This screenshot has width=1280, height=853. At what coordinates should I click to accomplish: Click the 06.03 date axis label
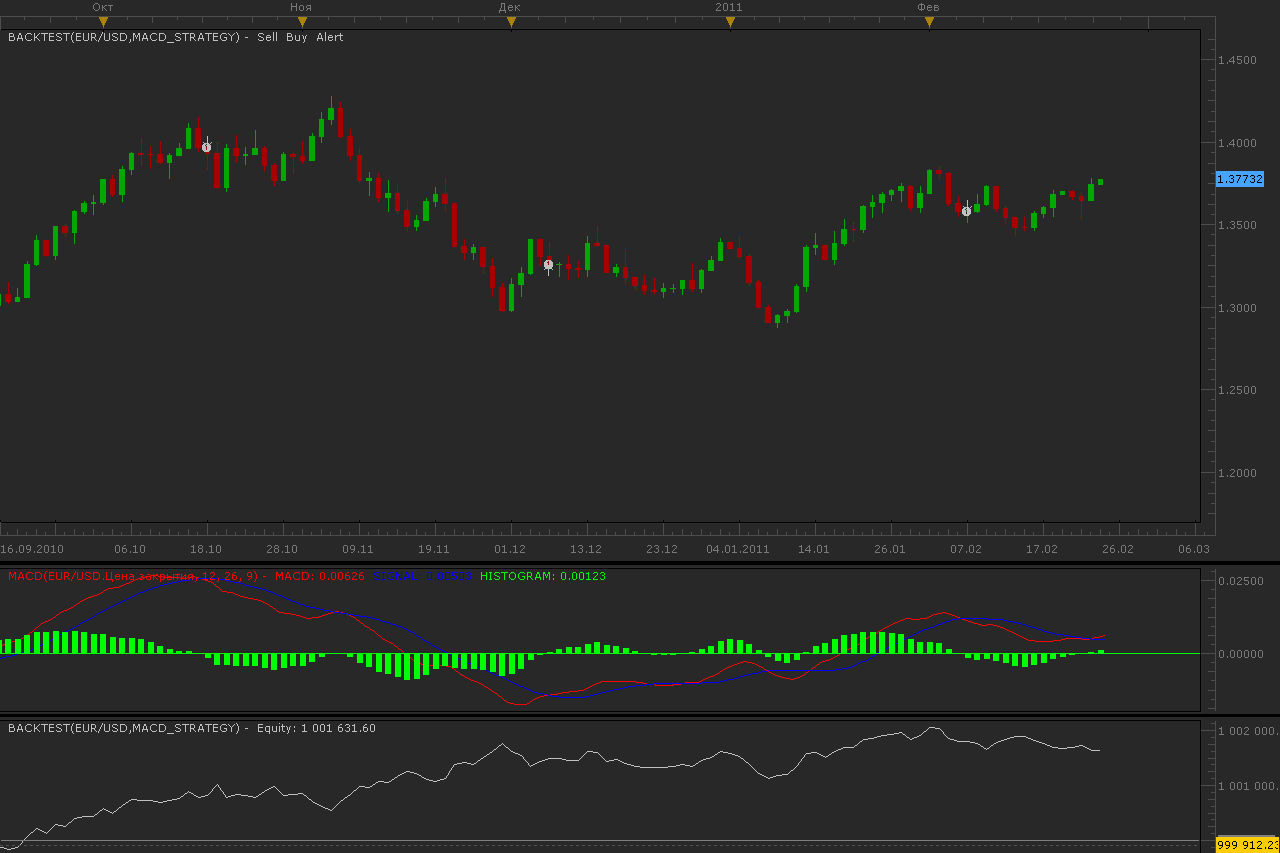point(1194,549)
